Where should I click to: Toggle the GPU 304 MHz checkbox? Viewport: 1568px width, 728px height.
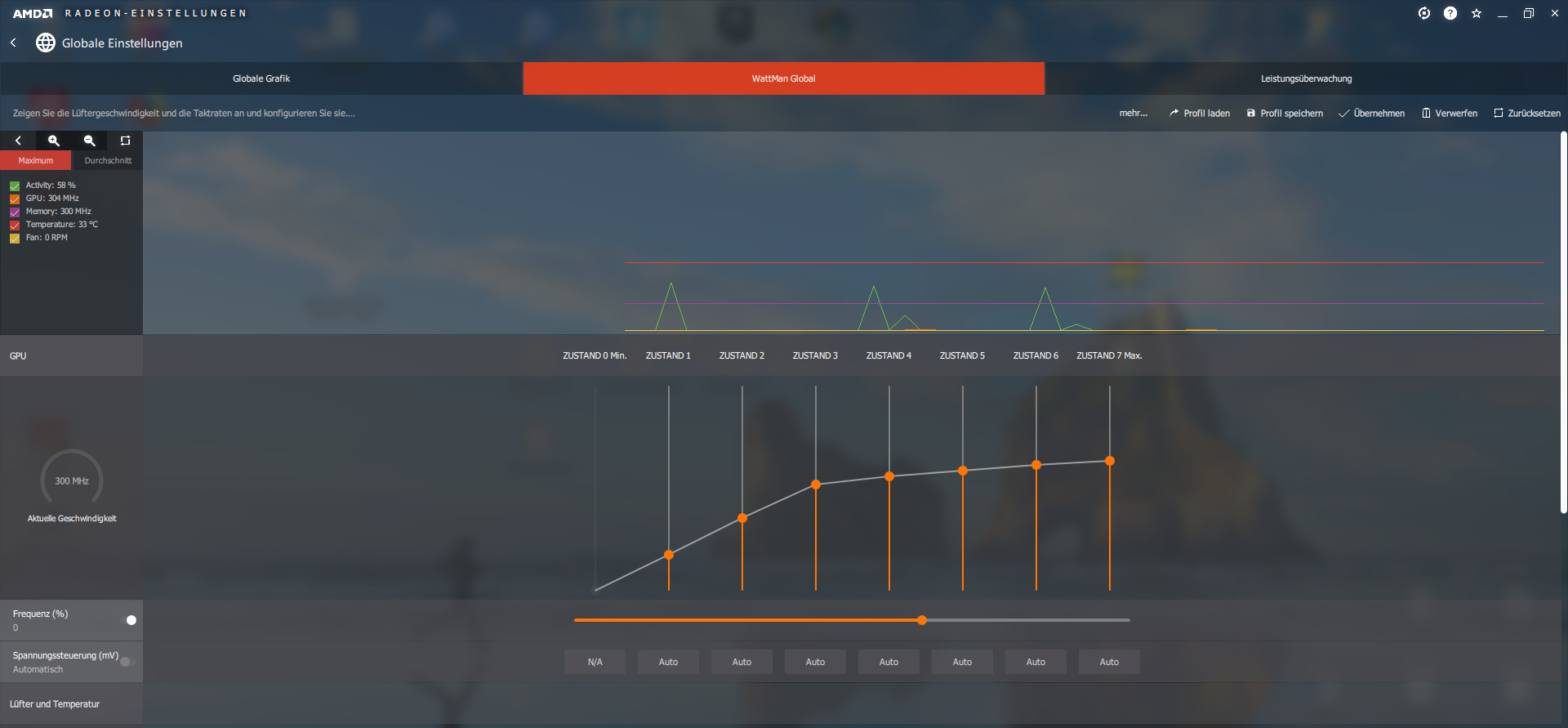[15, 199]
